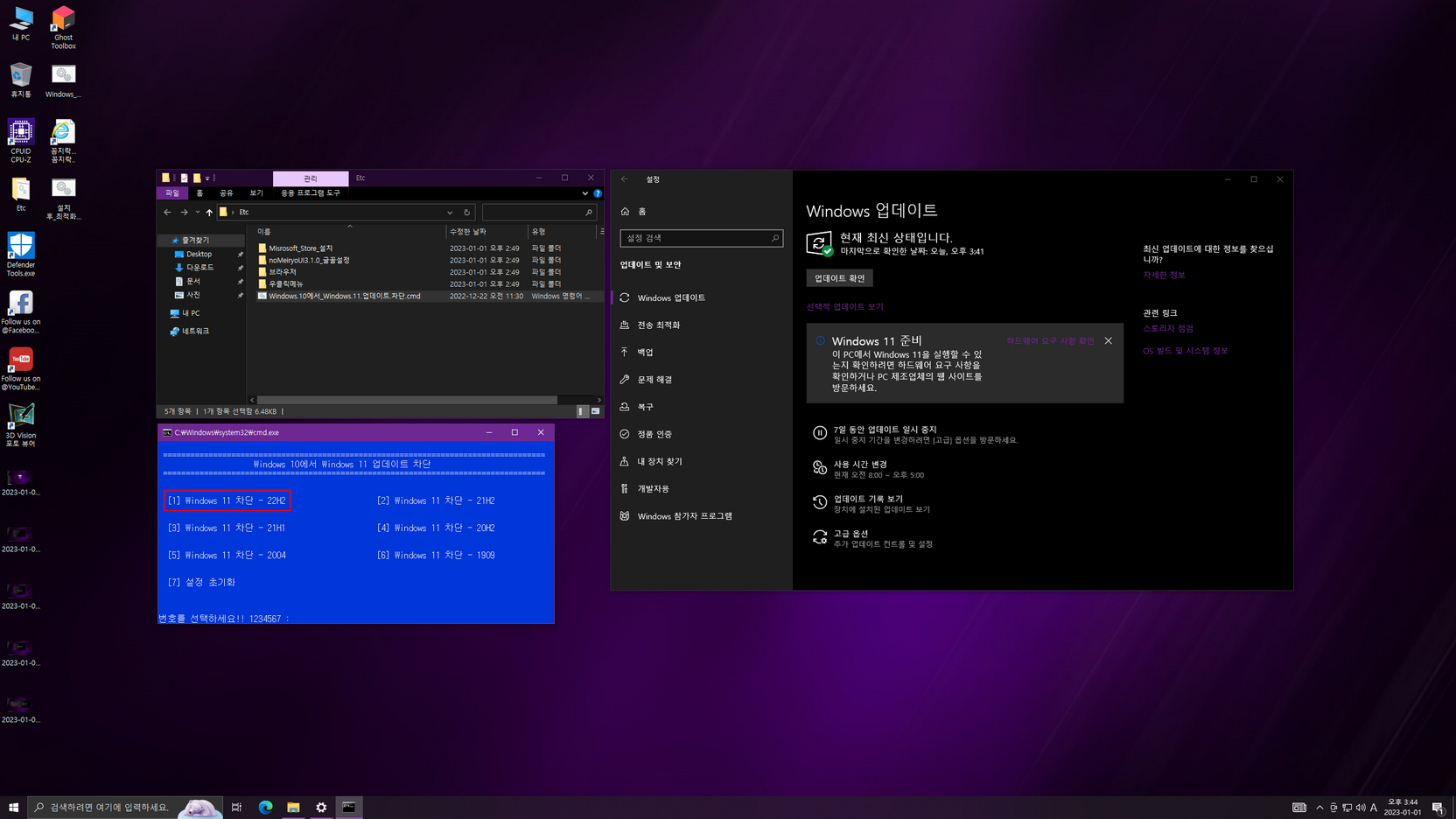Click the Explorer forward arrow

[x=184, y=212]
